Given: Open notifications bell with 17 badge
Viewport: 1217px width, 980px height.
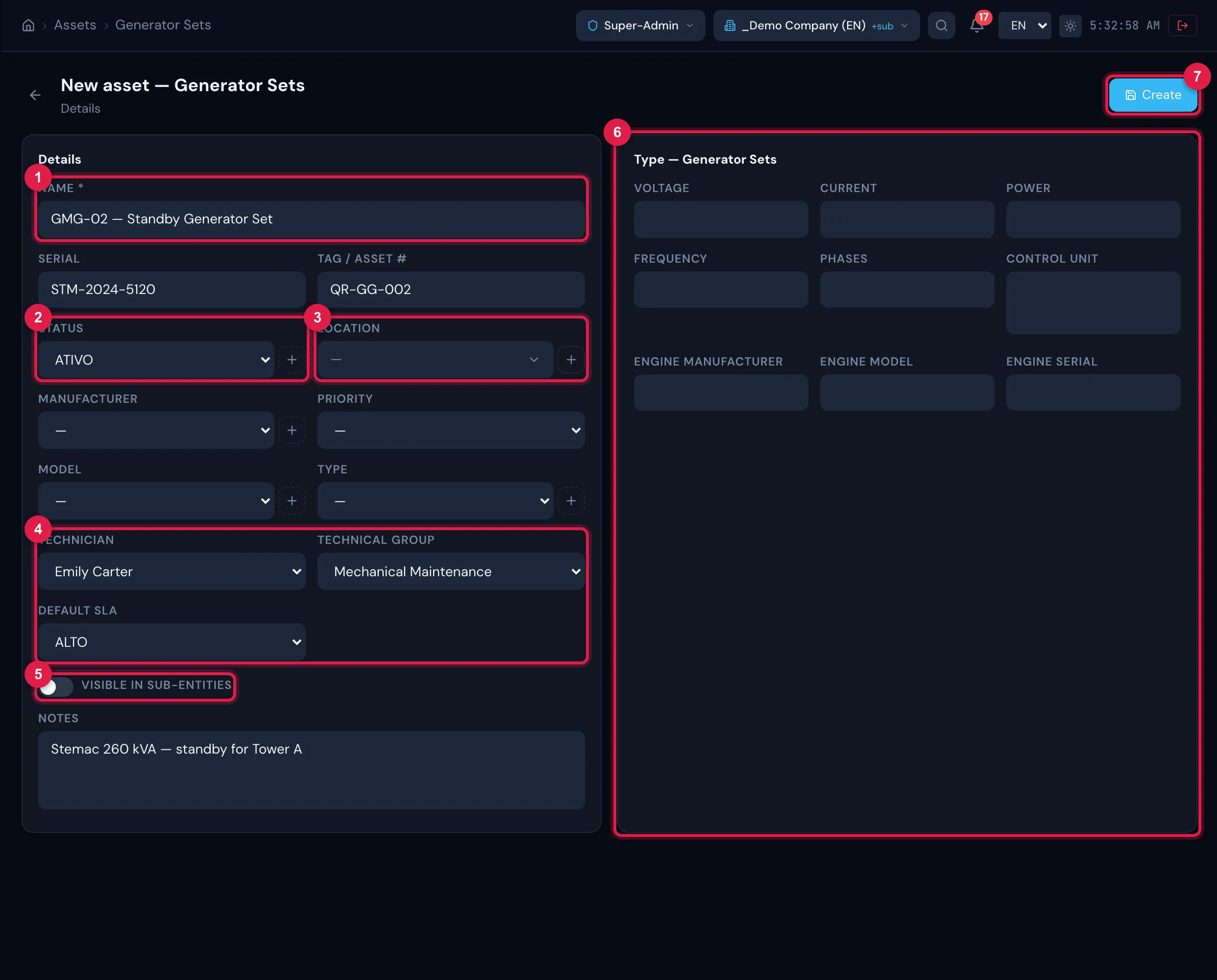Looking at the screenshot, I should (977, 25).
